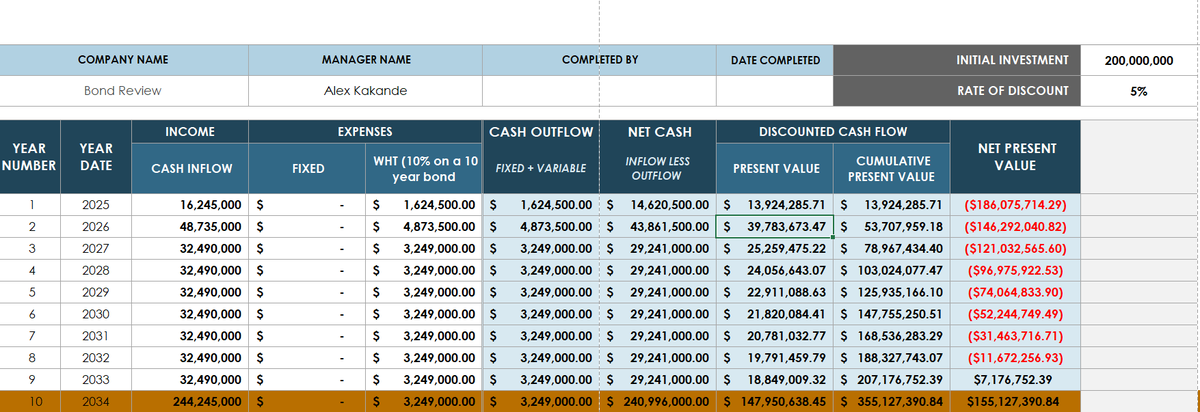Click the Bond Review company name cell
Viewport: 1200px width, 412px height.
(x=123, y=90)
